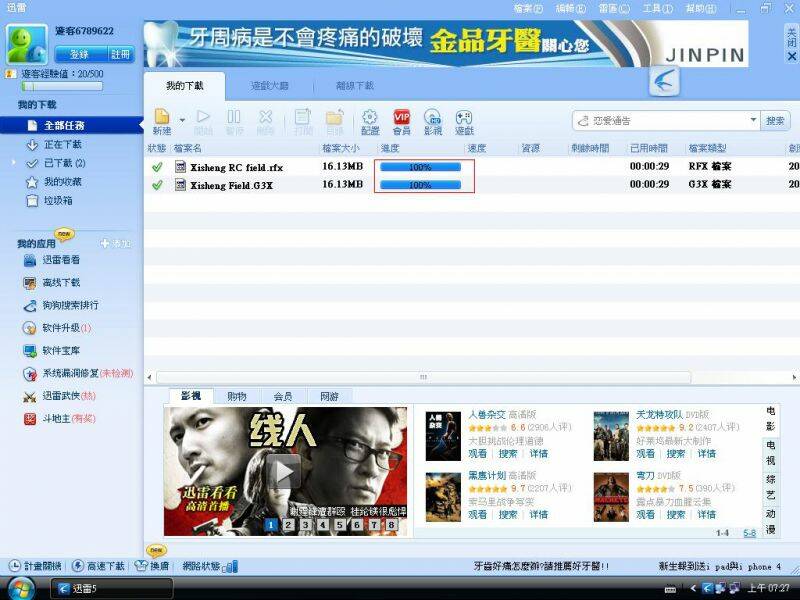Click 详情 link under 天龙特攻队
The width and height of the screenshot is (800, 600).
pyautogui.click(x=707, y=454)
